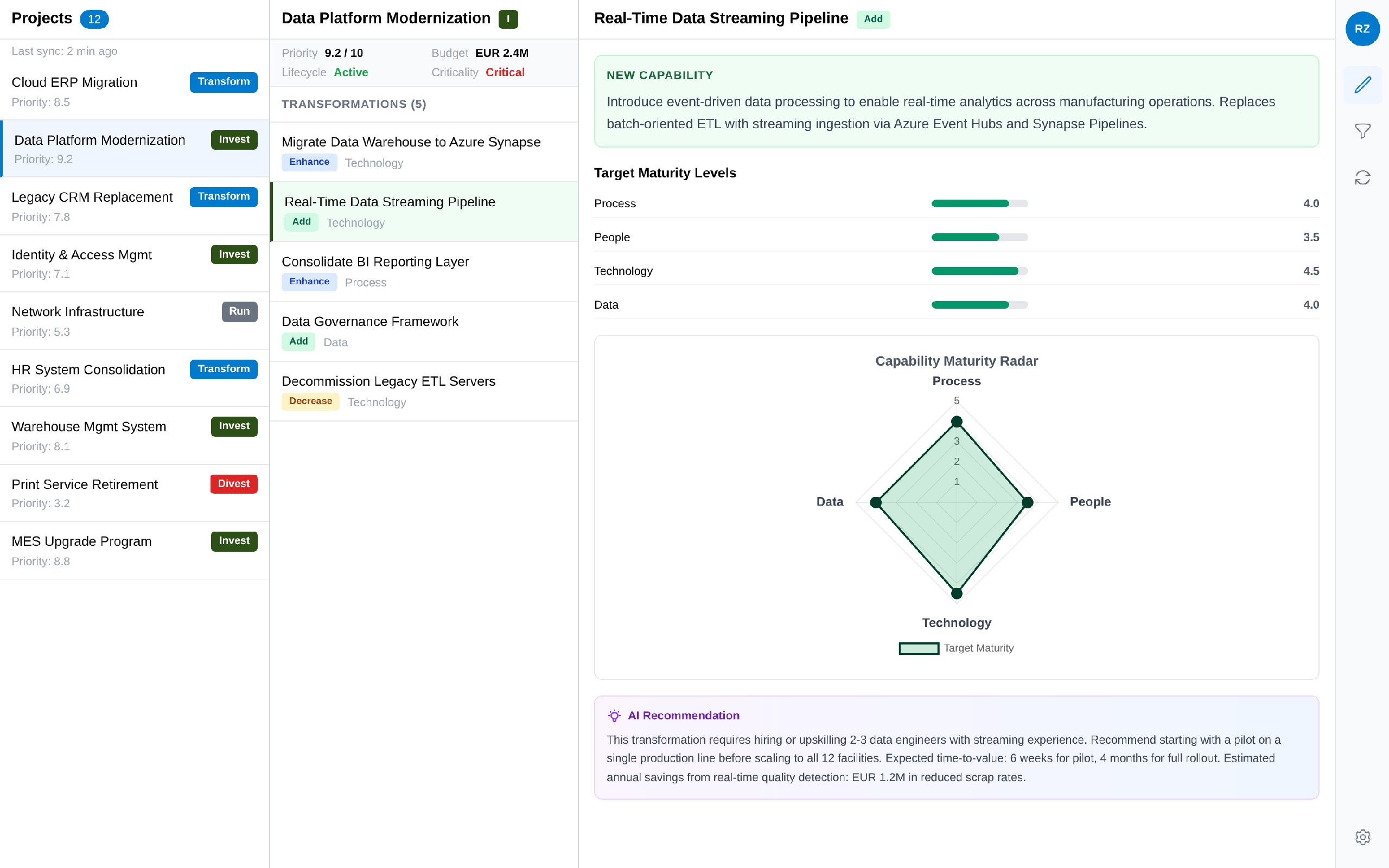This screenshot has width=1389, height=868.
Task: Click the Divest badge on Print Service Retirement
Action: click(x=233, y=483)
